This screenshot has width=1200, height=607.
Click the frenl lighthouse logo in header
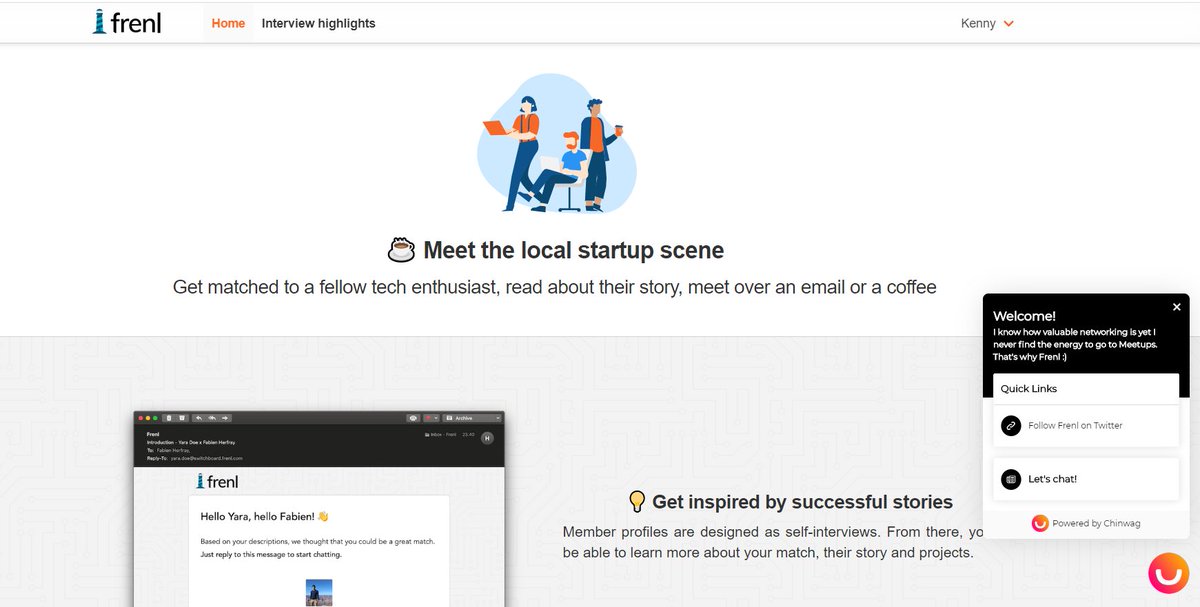[x=125, y=22]
